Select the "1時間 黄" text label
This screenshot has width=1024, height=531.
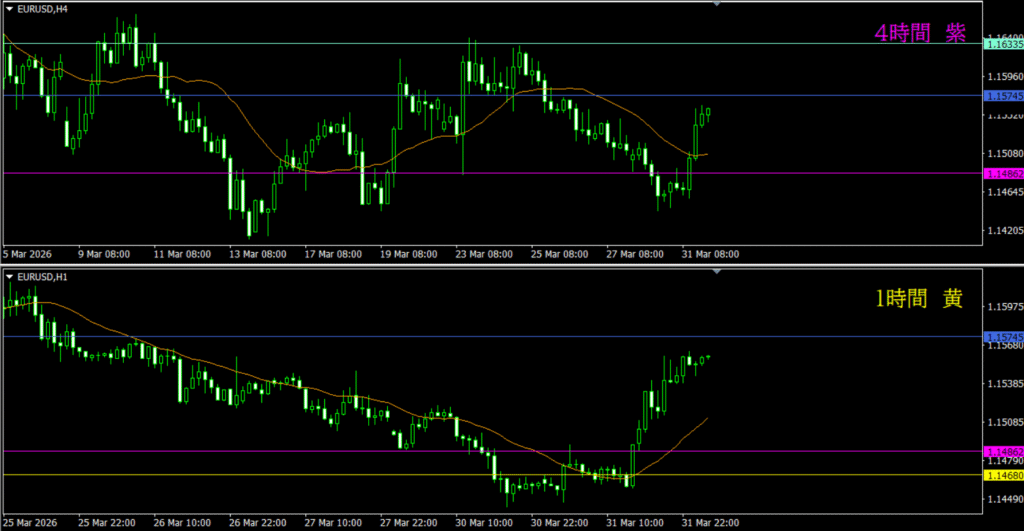pos(917,298)
